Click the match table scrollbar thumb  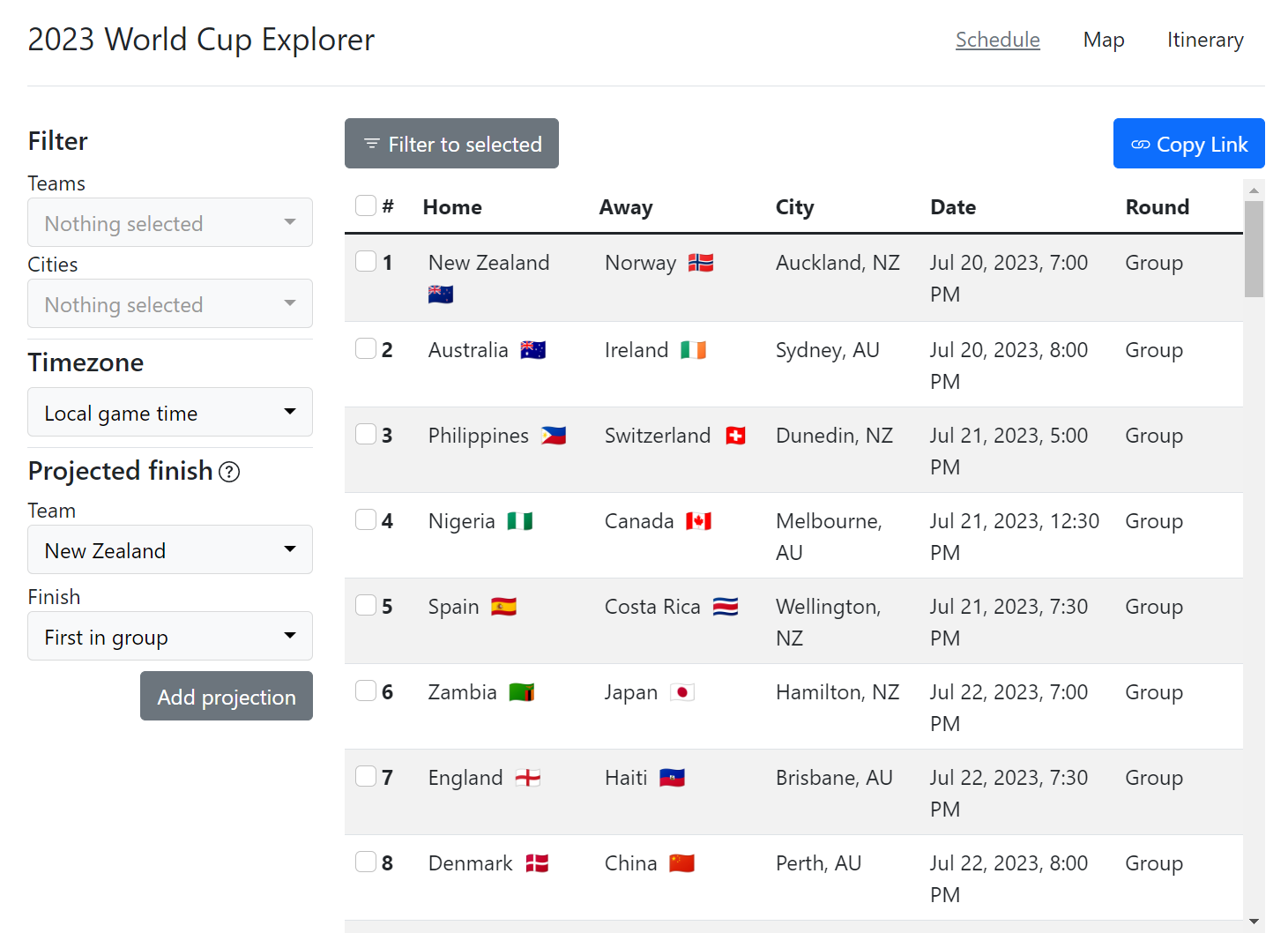click(x=1254, y=249)
